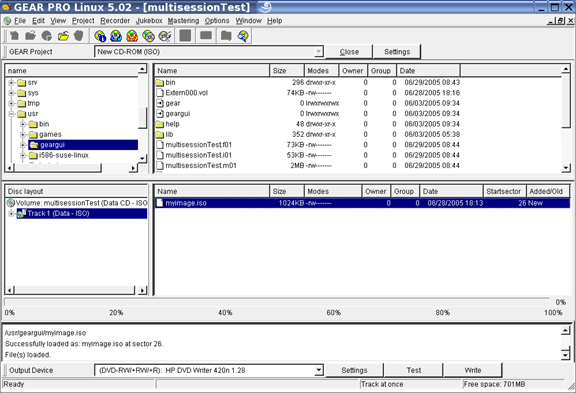Click the yellow open folder toolbar icon
The image size is (576, 393).
click(63, 36)
